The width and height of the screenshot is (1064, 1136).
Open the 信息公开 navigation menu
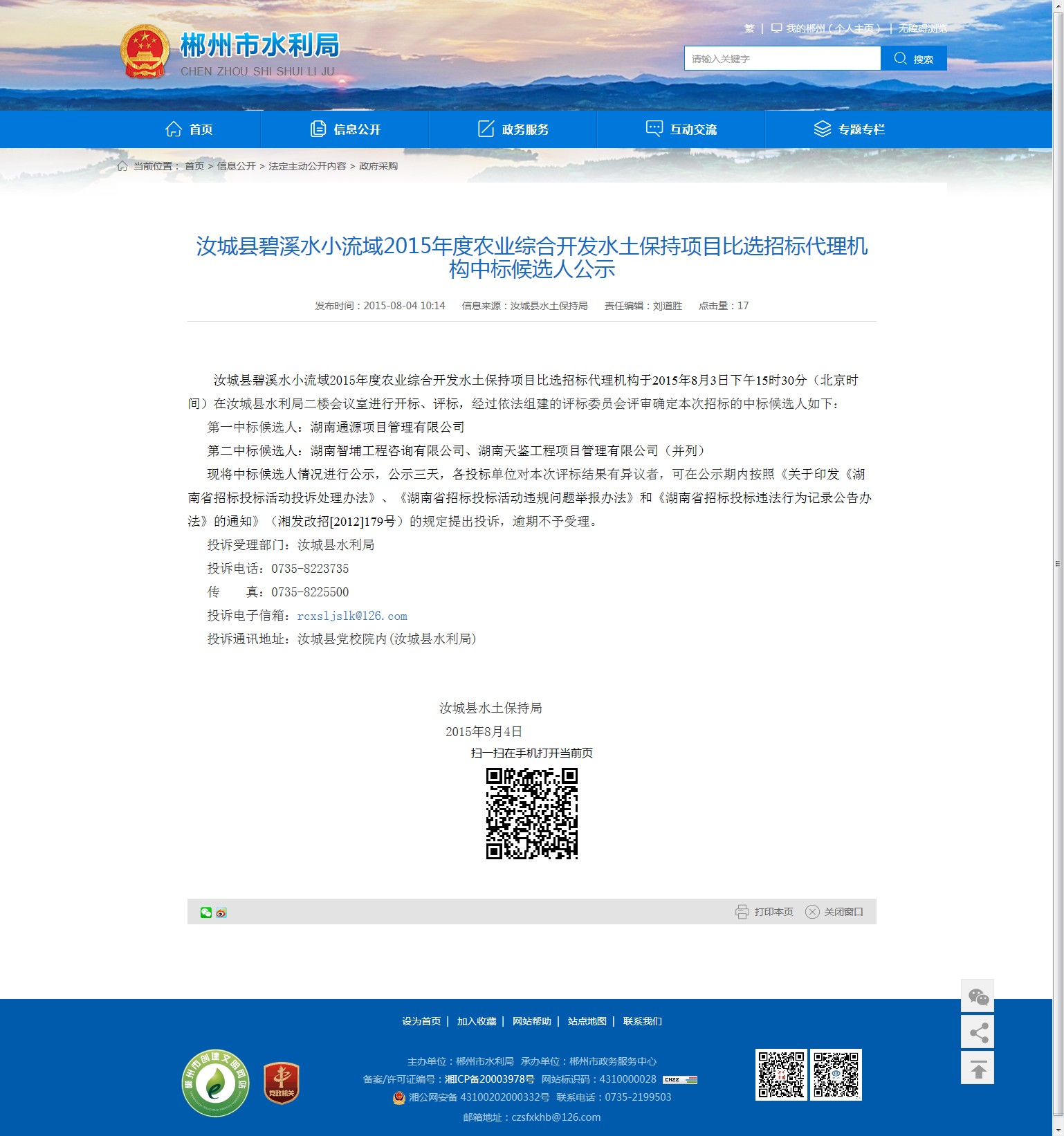345,129
